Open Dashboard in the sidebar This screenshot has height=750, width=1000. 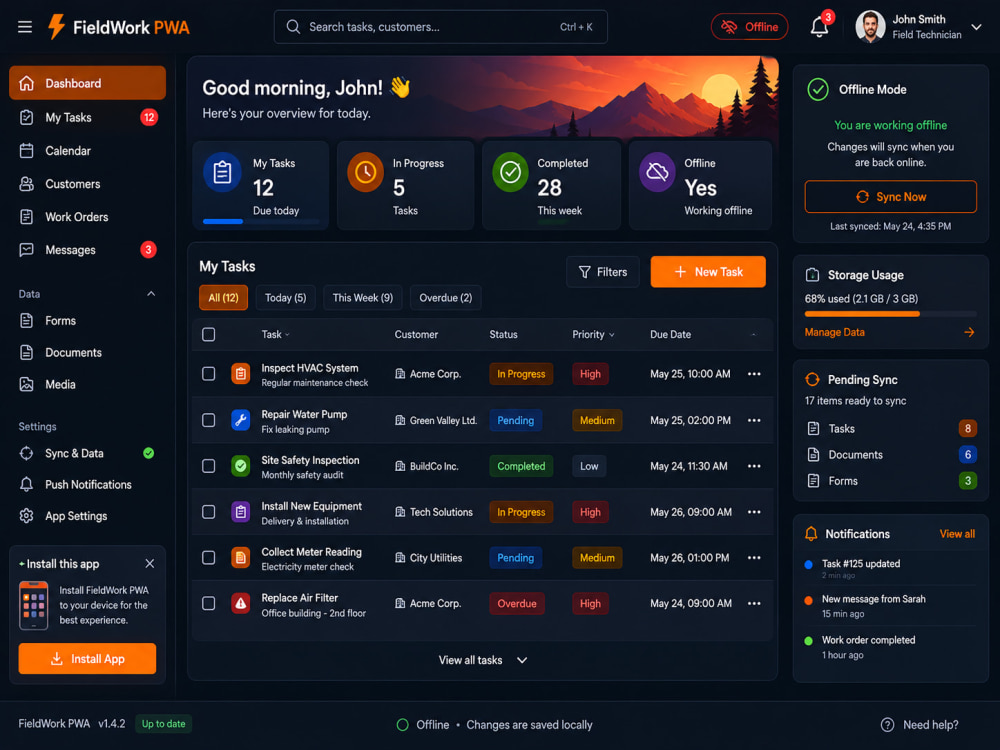pyautogui.click(x=87, y=83)
